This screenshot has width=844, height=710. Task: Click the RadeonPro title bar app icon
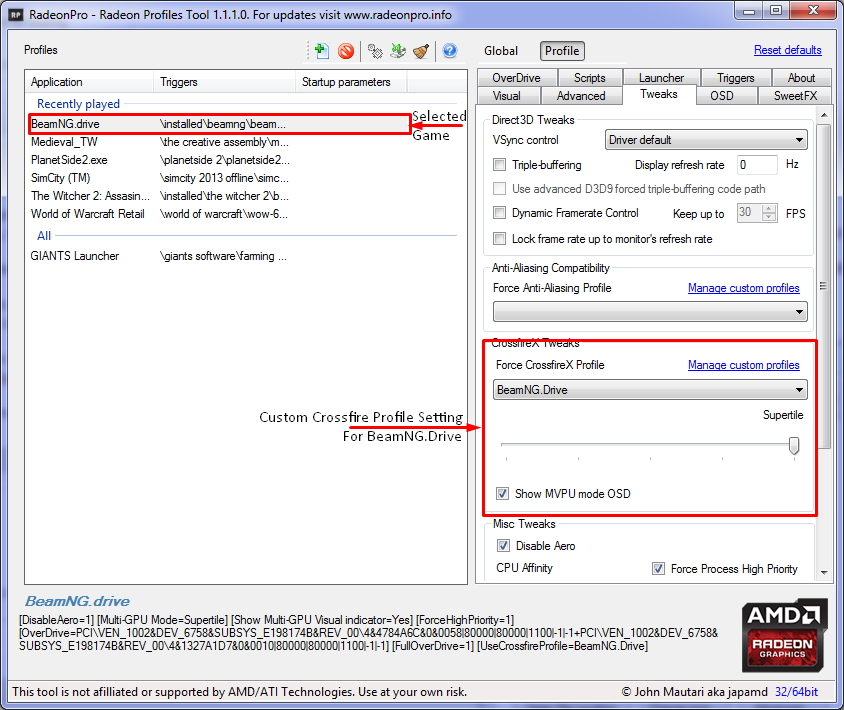click(x=16, y=15)
